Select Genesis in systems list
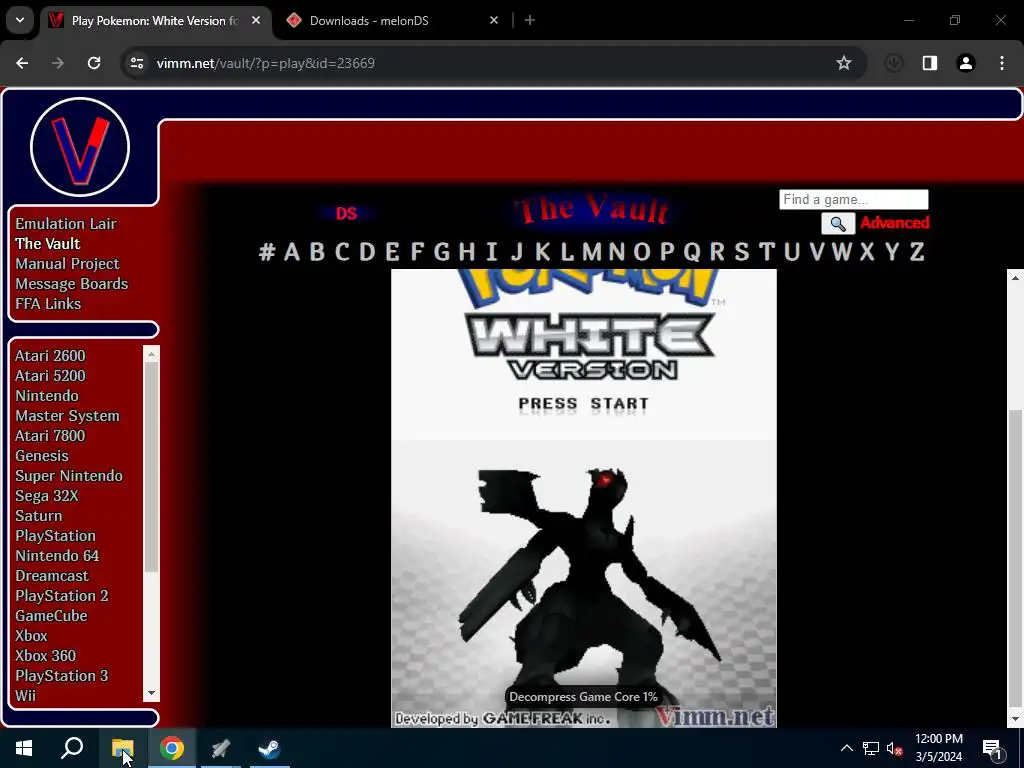This screenshot has width=1024, height=768. [41, 456]
